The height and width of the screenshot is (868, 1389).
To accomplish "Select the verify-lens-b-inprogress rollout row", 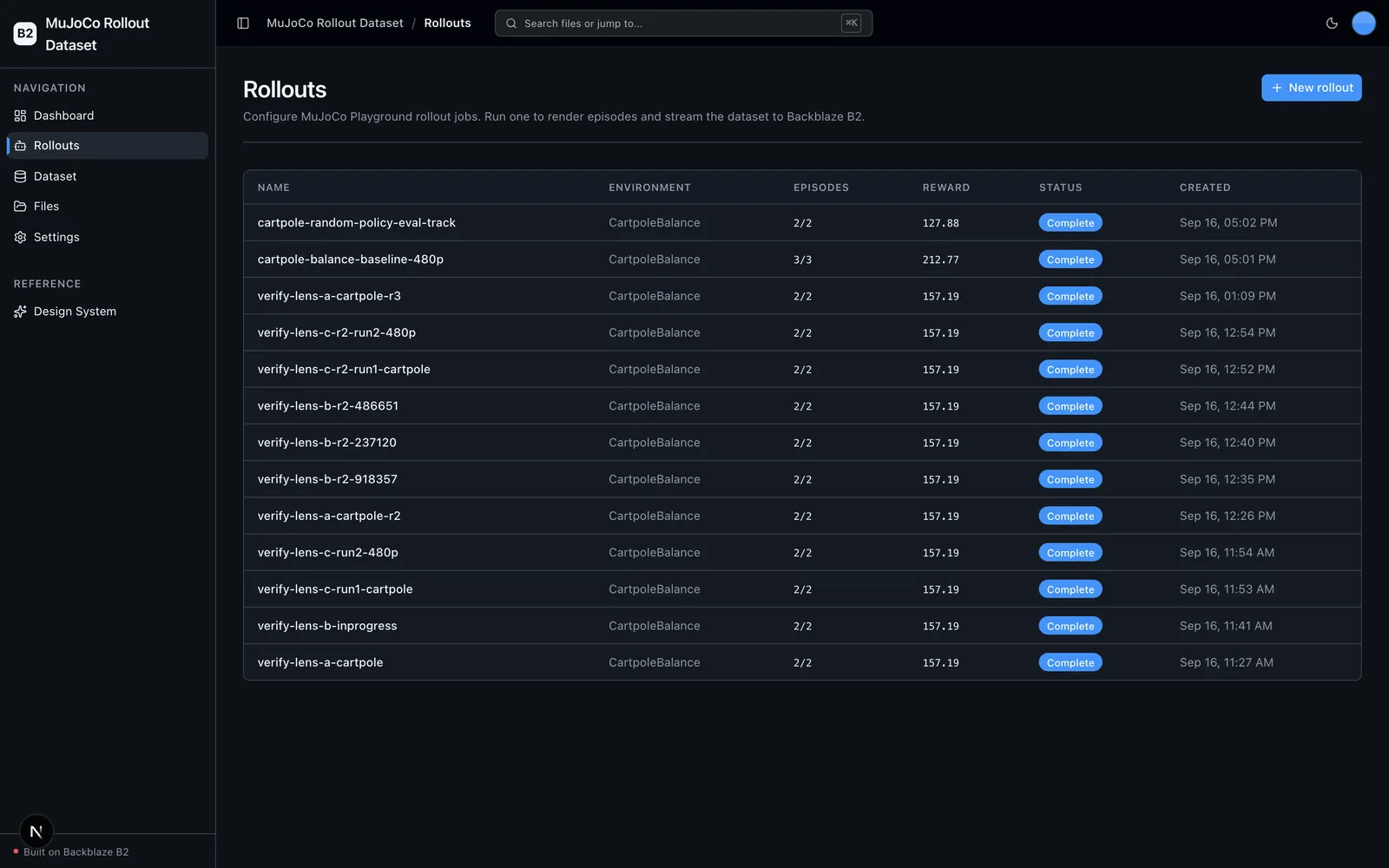I will click(x=802, y=626).
